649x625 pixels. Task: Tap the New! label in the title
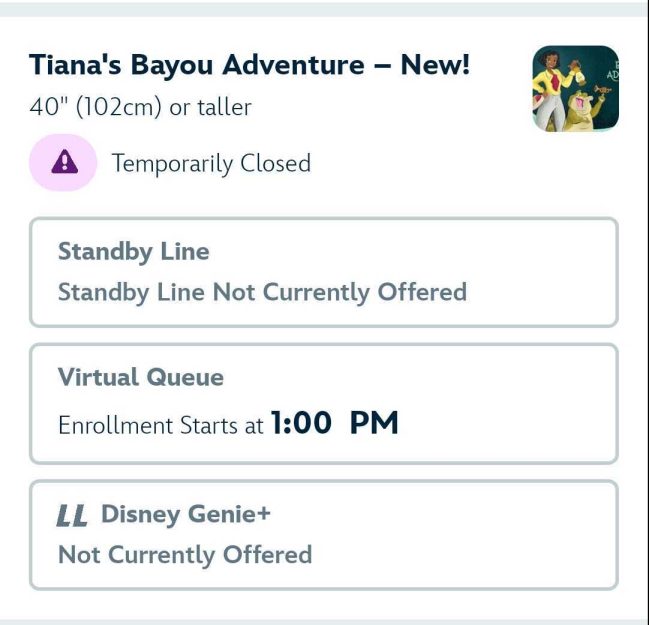click(x=435, y=65)
